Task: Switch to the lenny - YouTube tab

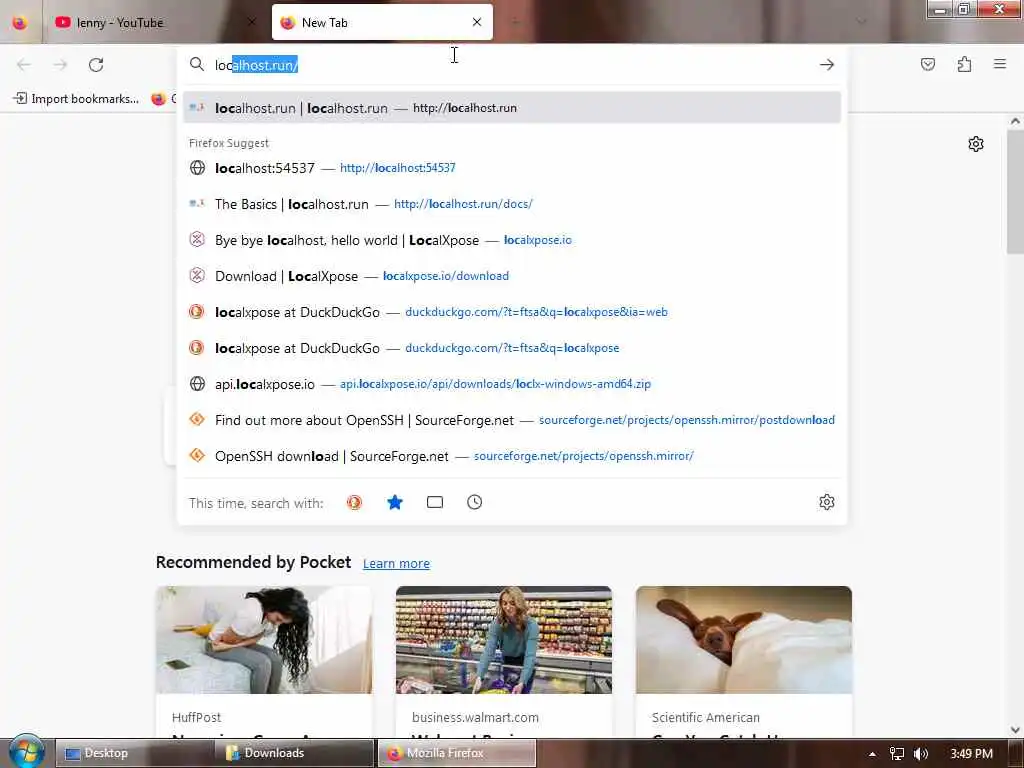Action: (155, 22)
